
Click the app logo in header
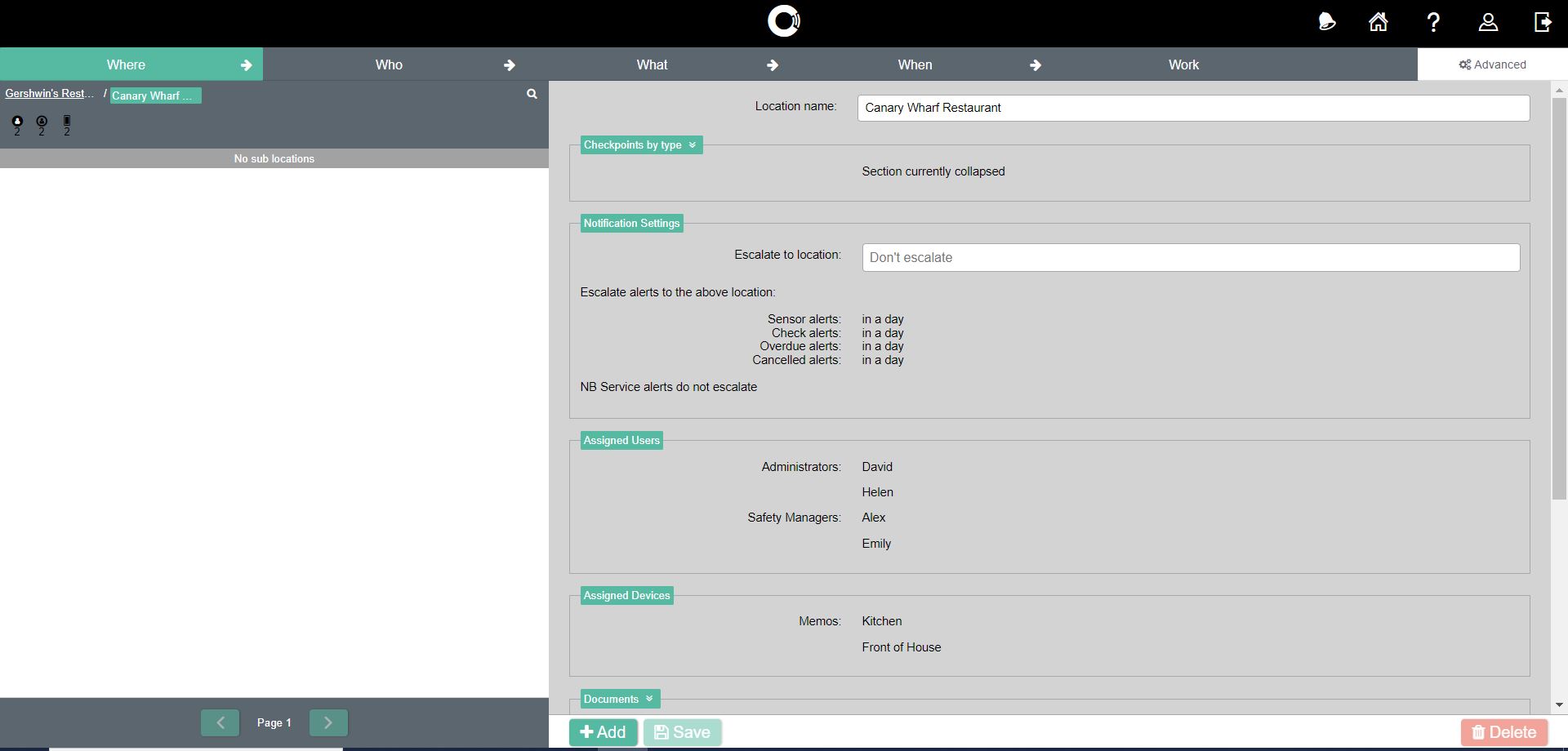click(x=784, y=21)
